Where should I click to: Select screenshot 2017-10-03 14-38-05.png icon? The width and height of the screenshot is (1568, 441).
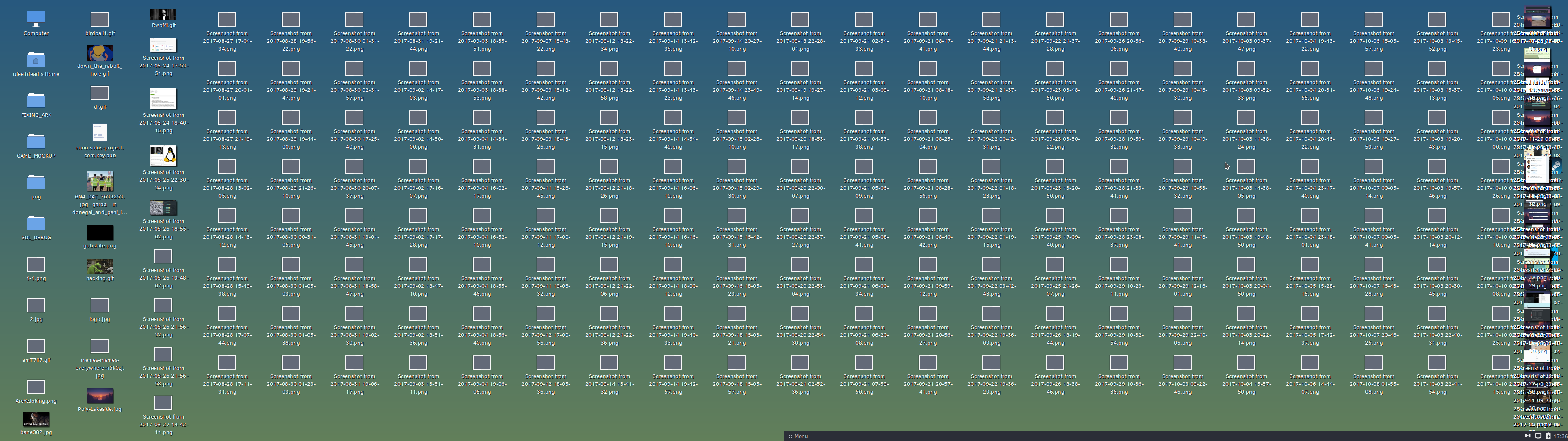(x=1246, y=166)
